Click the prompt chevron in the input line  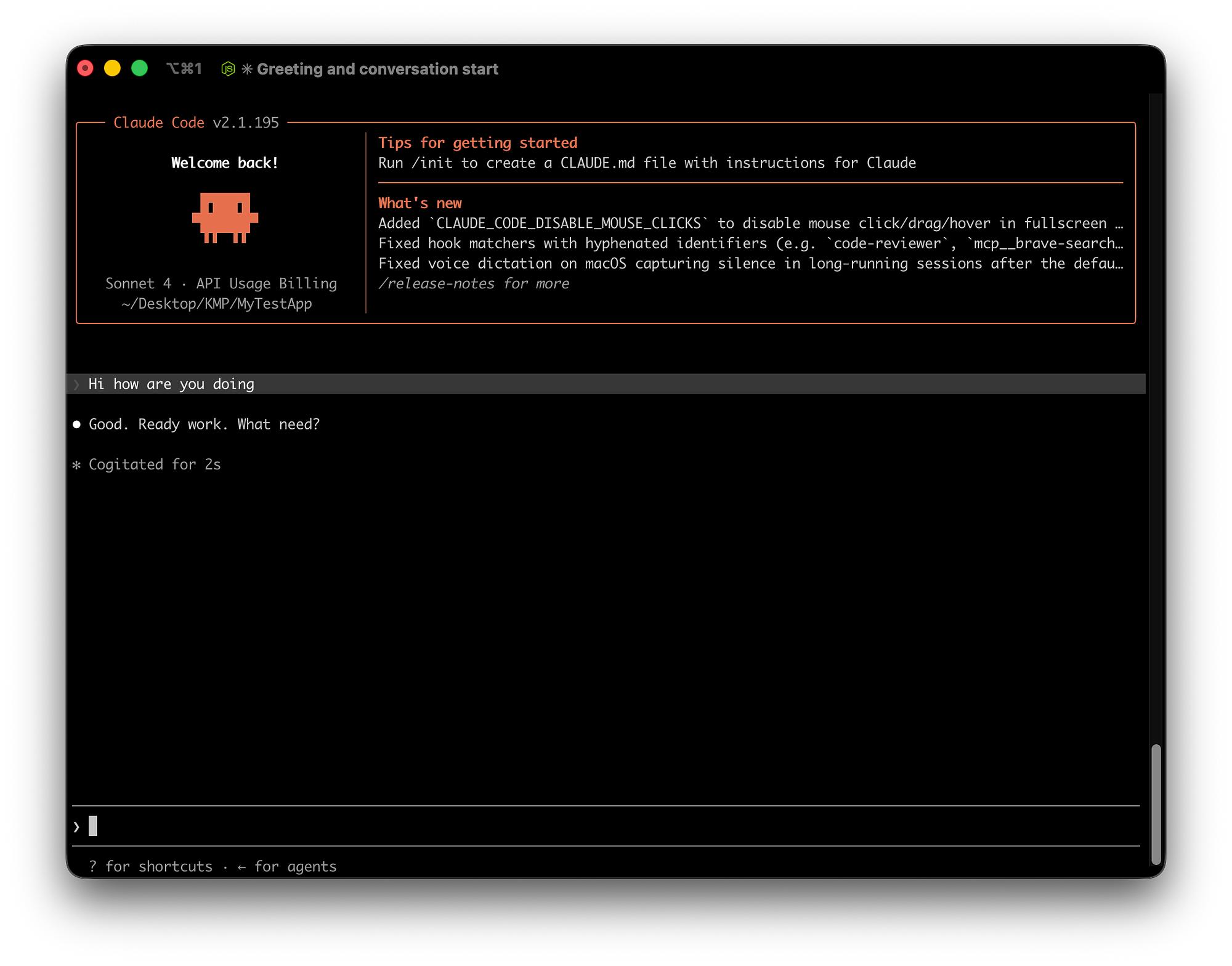(x=76, y=827)
